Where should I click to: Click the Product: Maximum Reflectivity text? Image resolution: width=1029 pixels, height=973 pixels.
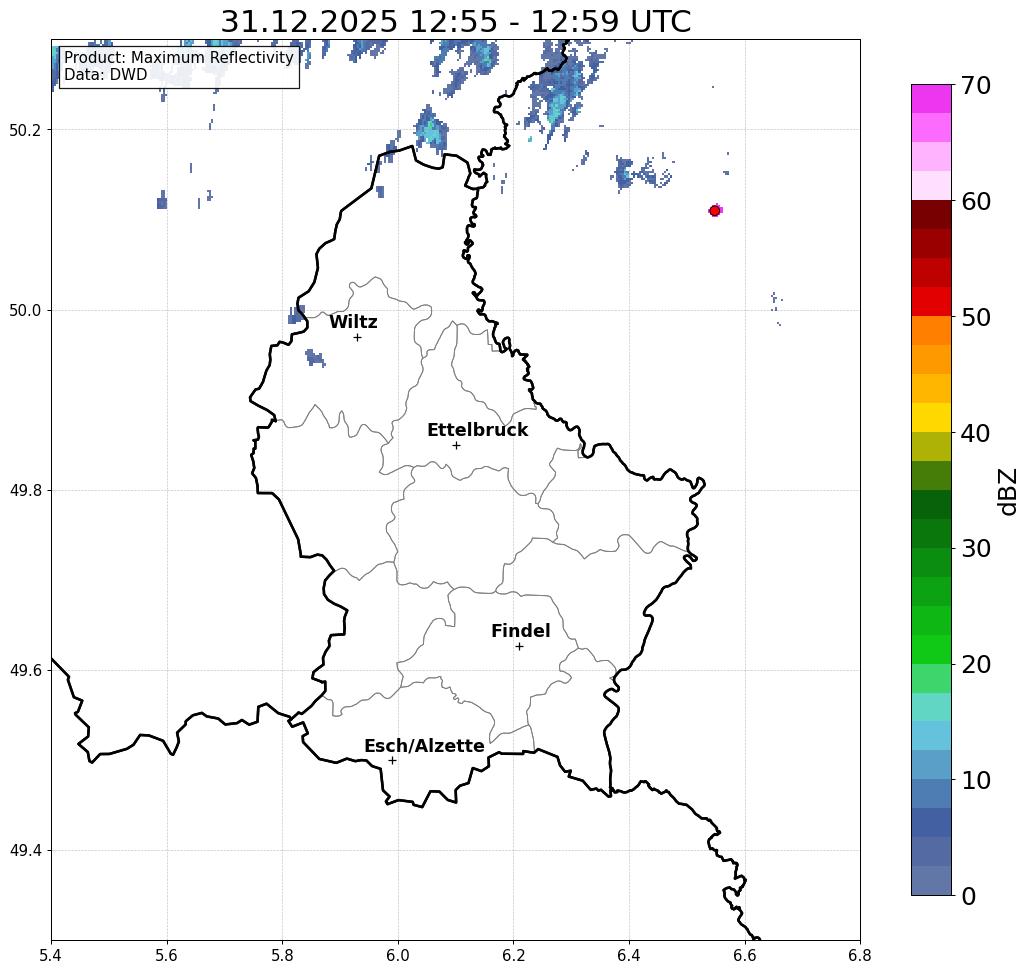(178, 58)
